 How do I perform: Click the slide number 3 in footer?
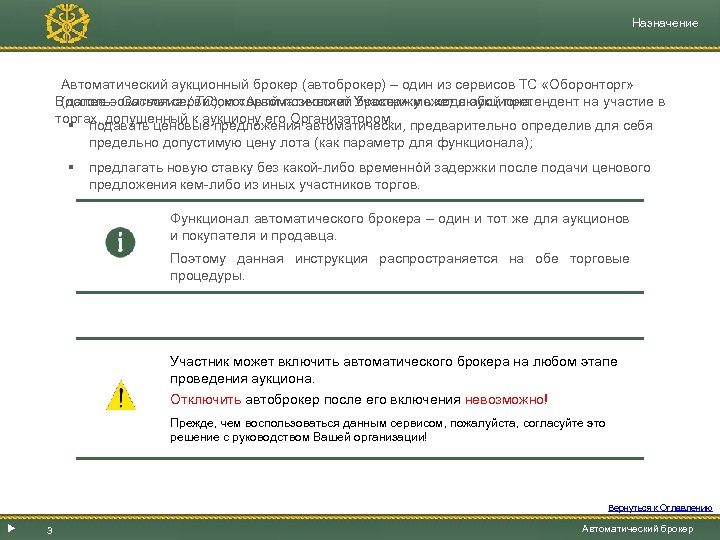click(x=50, y=530)
